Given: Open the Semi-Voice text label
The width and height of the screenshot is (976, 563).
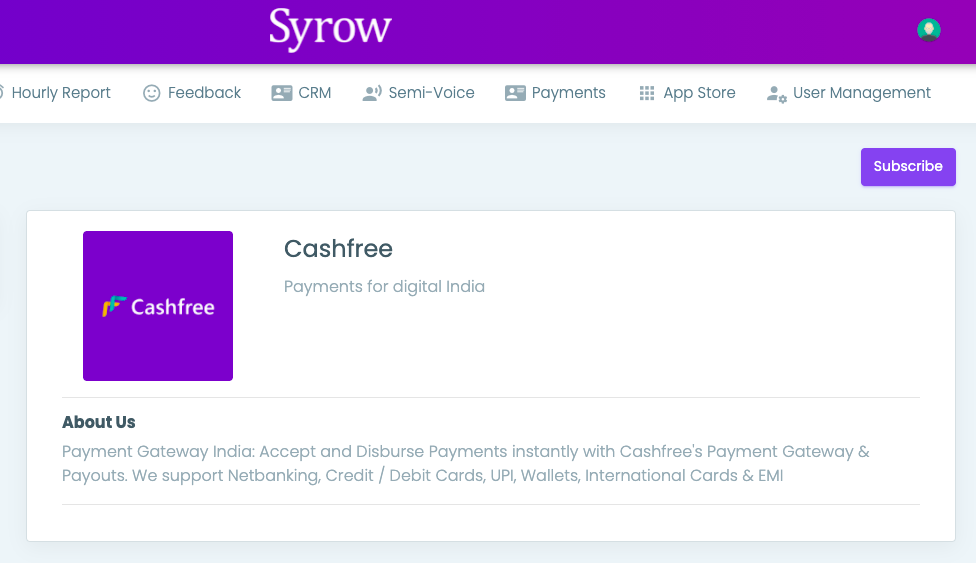Looking at the screenshot, I should coord(431,93).
